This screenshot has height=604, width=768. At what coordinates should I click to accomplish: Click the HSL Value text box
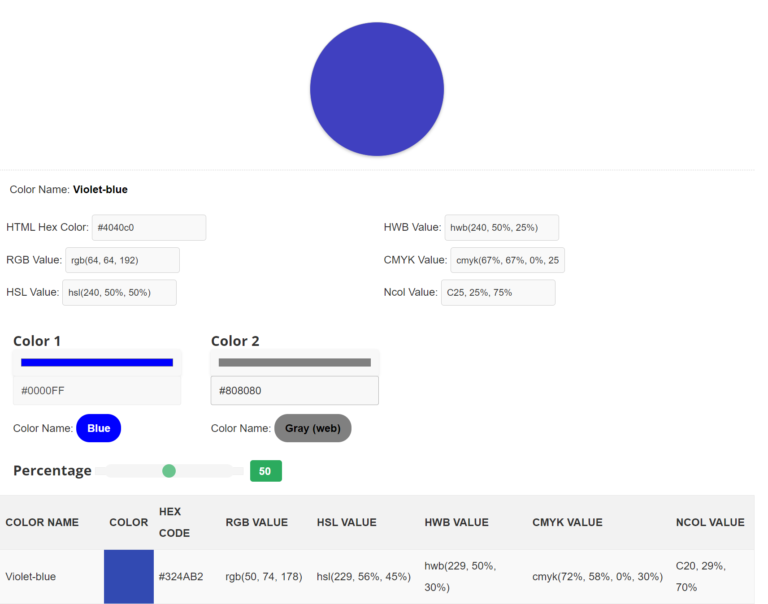pos(119,292)
